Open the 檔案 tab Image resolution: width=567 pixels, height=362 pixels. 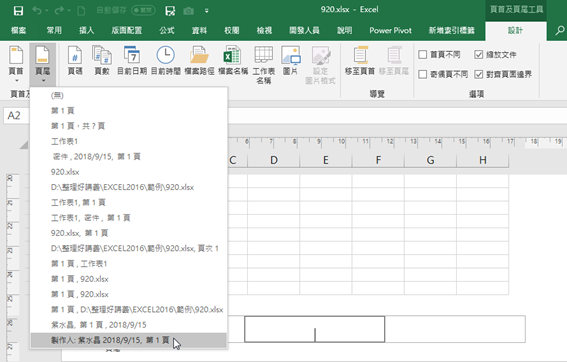click(18, 30)
